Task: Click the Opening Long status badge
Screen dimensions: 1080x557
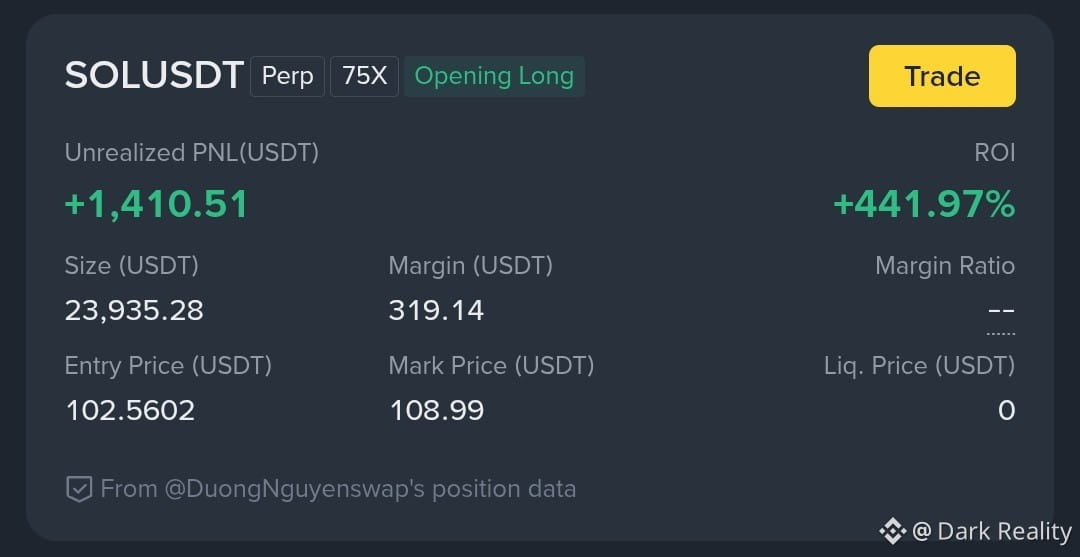Action: click(x=495, y=76)
